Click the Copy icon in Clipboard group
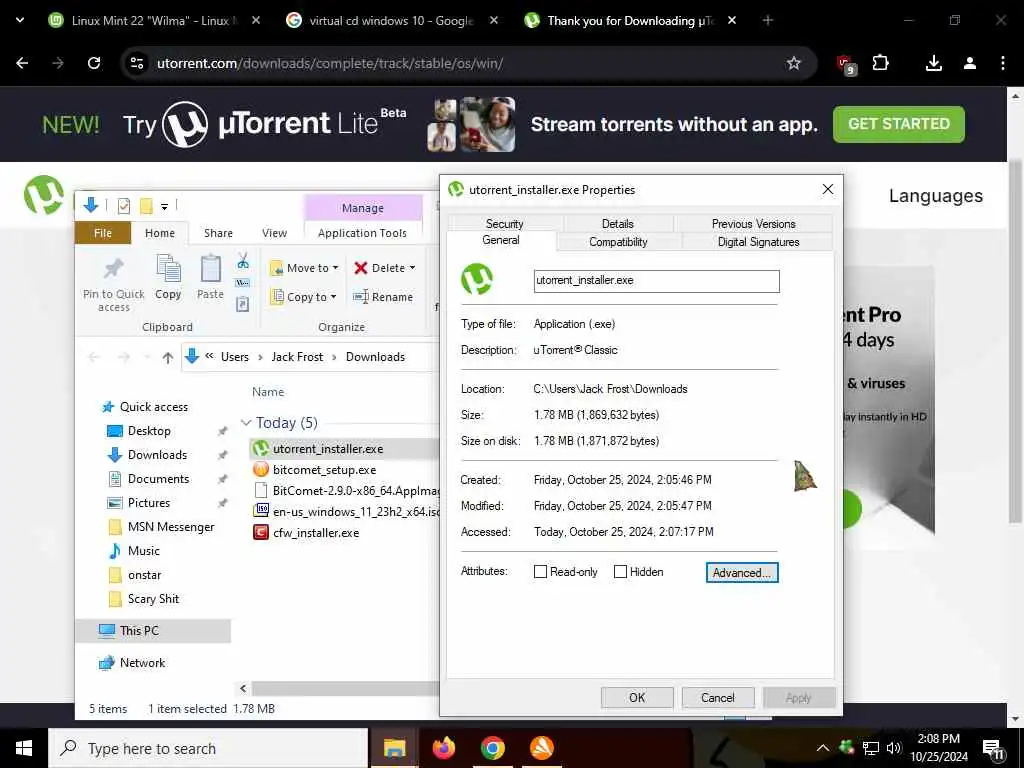 coord(168,269)
